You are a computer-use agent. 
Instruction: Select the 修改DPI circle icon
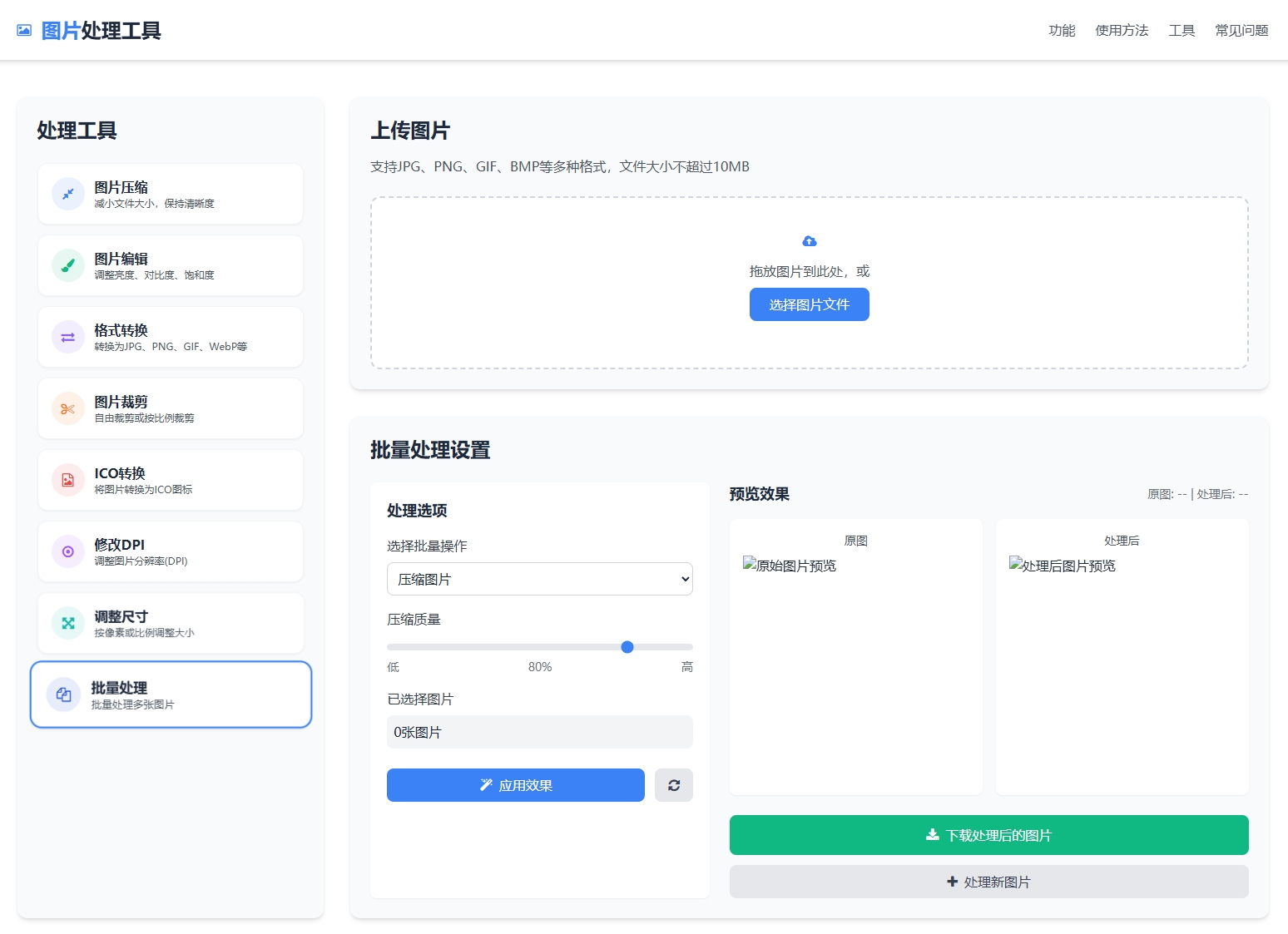(x=68, y=551)
